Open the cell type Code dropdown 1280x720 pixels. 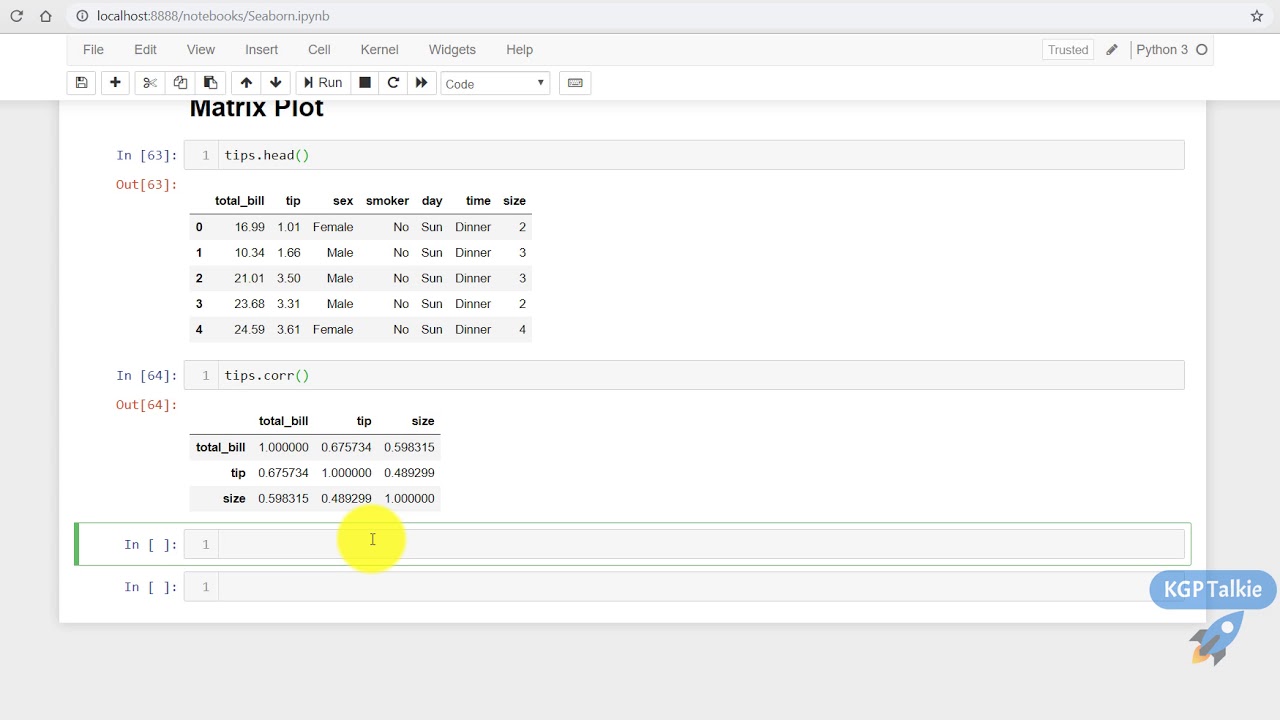(495, 84)
